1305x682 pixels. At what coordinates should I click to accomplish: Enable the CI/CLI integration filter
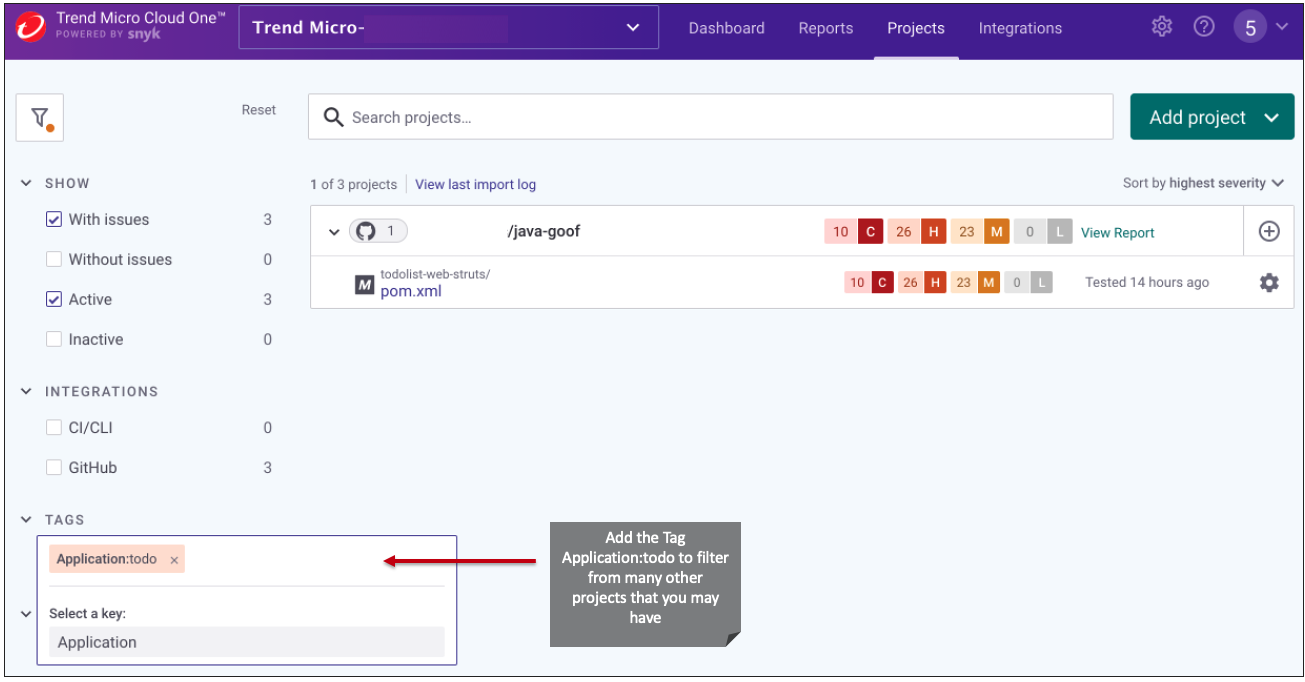tap(54, 427)
